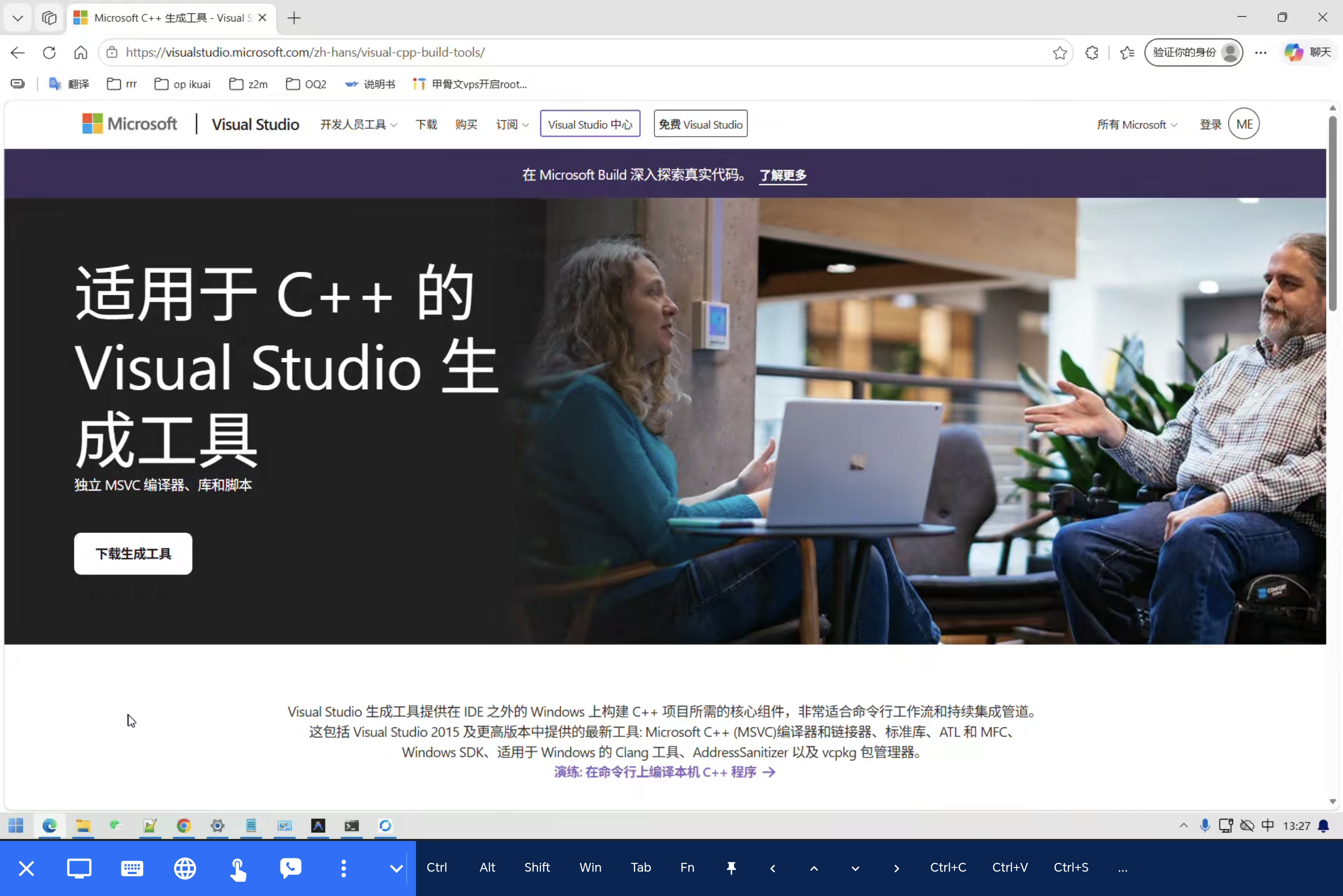Open notification bell in system tray
Image resolution: width=1343 pixels, height=896 pixels.
point(1323,826)
